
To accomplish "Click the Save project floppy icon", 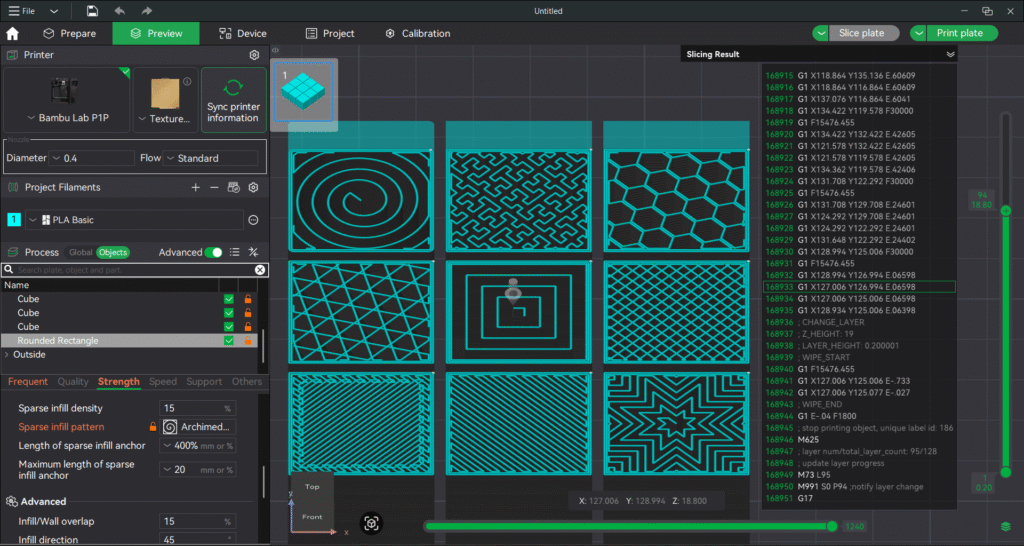I will pos(93,11).
